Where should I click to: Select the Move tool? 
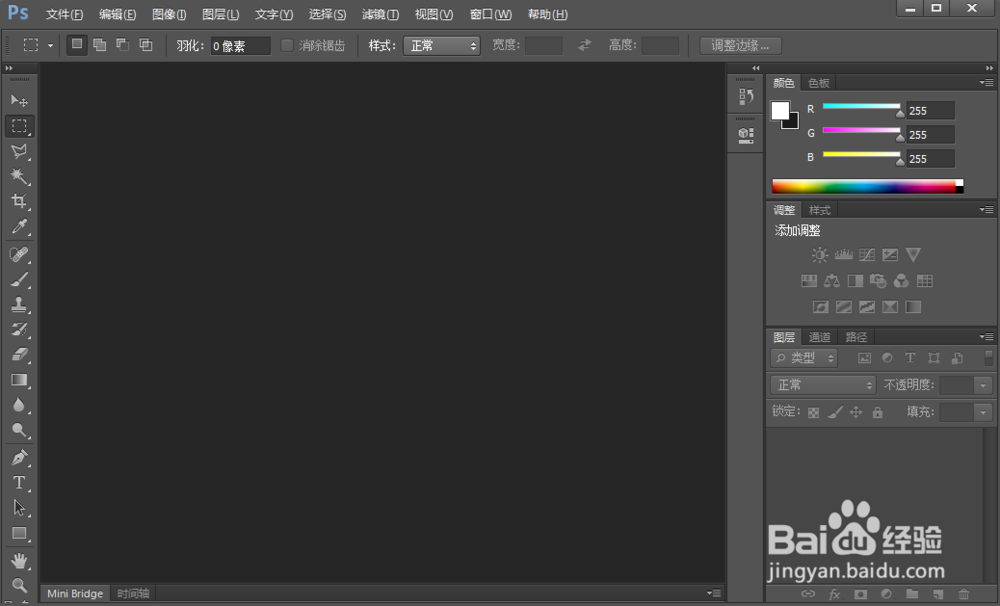click(19, 101)
